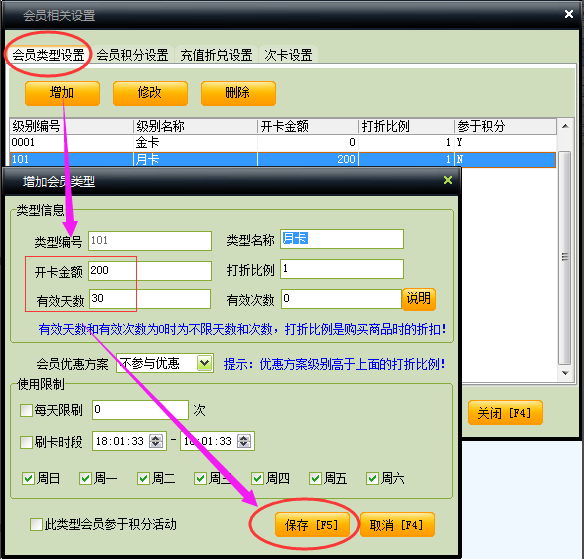Uncheck the 周二 checkbox

coord(143,479)
